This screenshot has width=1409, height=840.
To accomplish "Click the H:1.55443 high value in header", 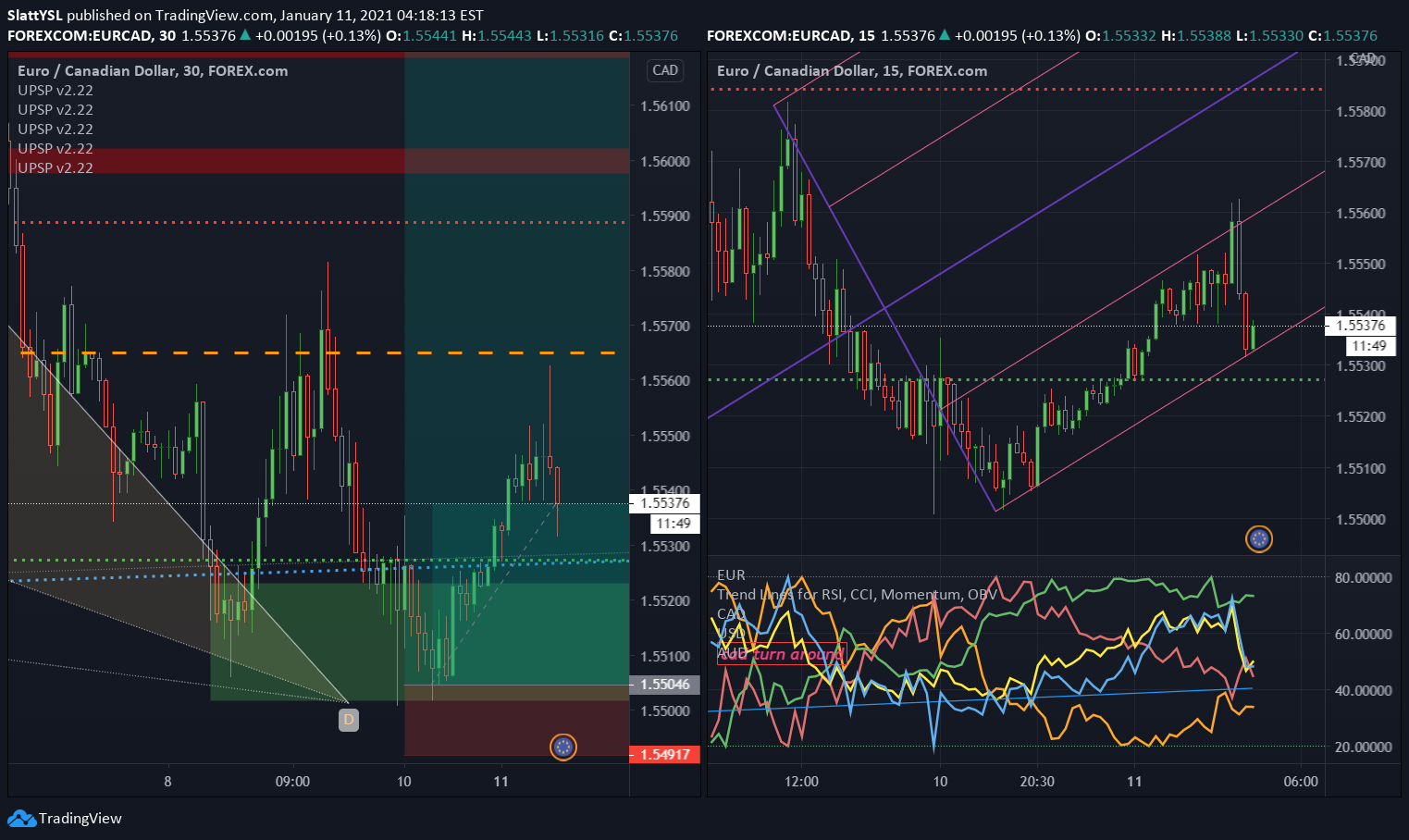I will click(497, 35).
